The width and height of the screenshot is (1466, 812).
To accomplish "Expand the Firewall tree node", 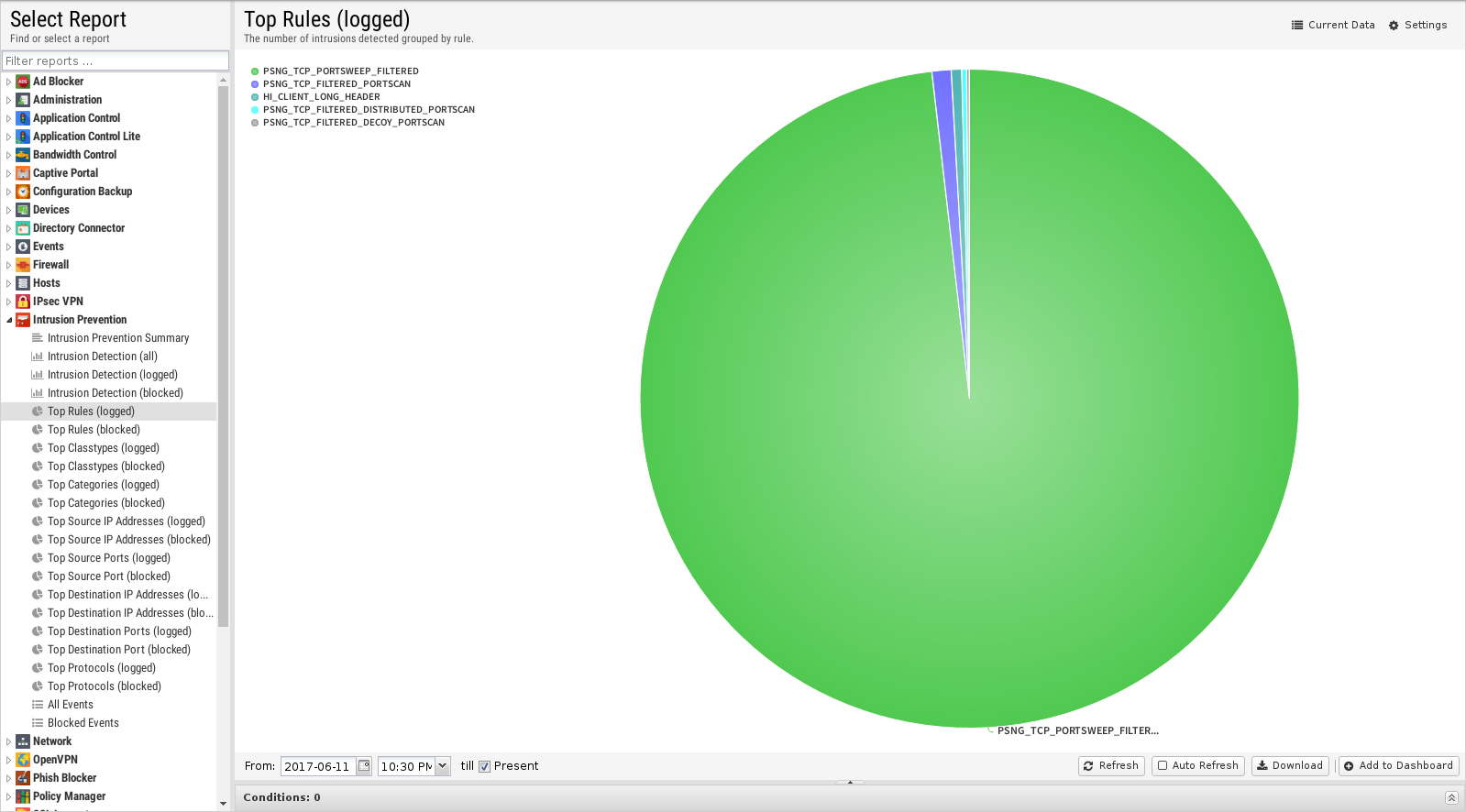I will click(9, 265).
